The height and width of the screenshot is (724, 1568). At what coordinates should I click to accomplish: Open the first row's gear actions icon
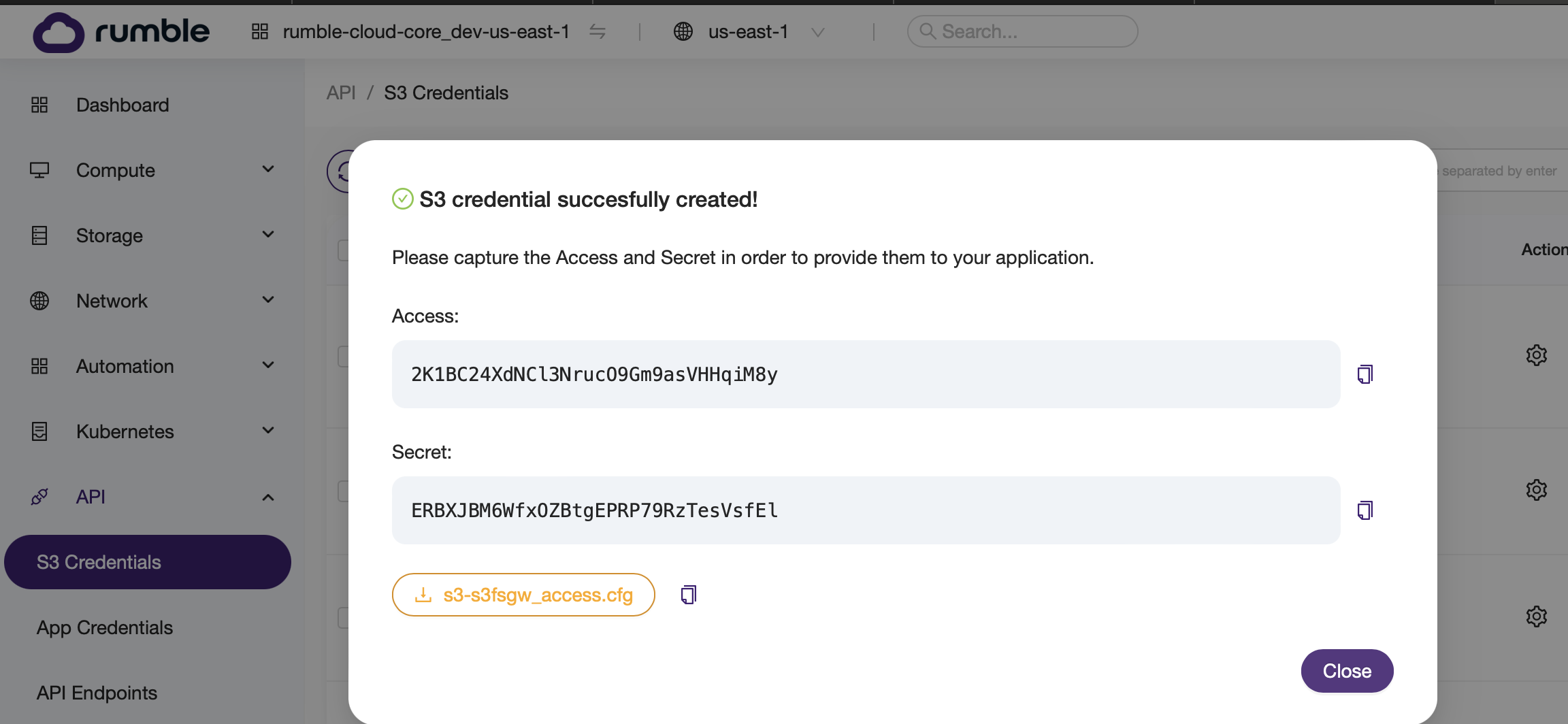1536,355
